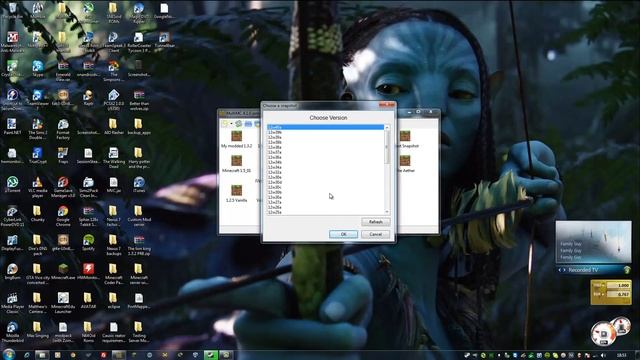Click the Windows Start orb
640x360 pixels.
(x=9, y=354)
